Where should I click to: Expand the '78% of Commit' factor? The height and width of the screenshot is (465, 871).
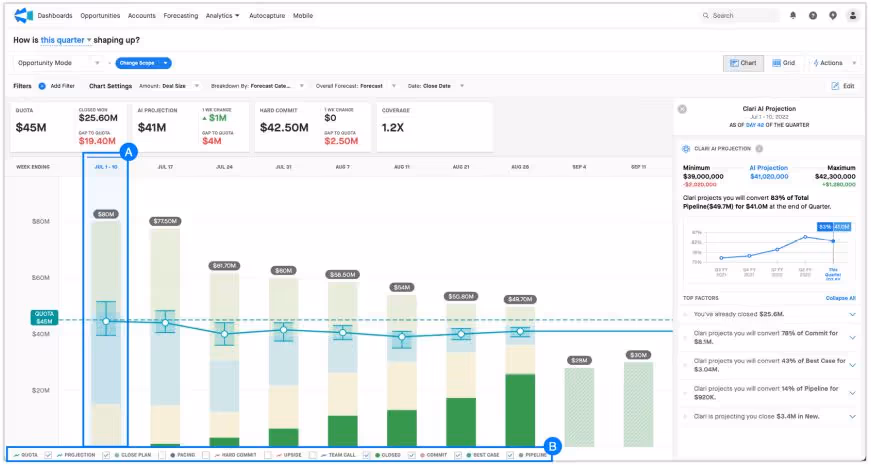click(x=852, y=338)
